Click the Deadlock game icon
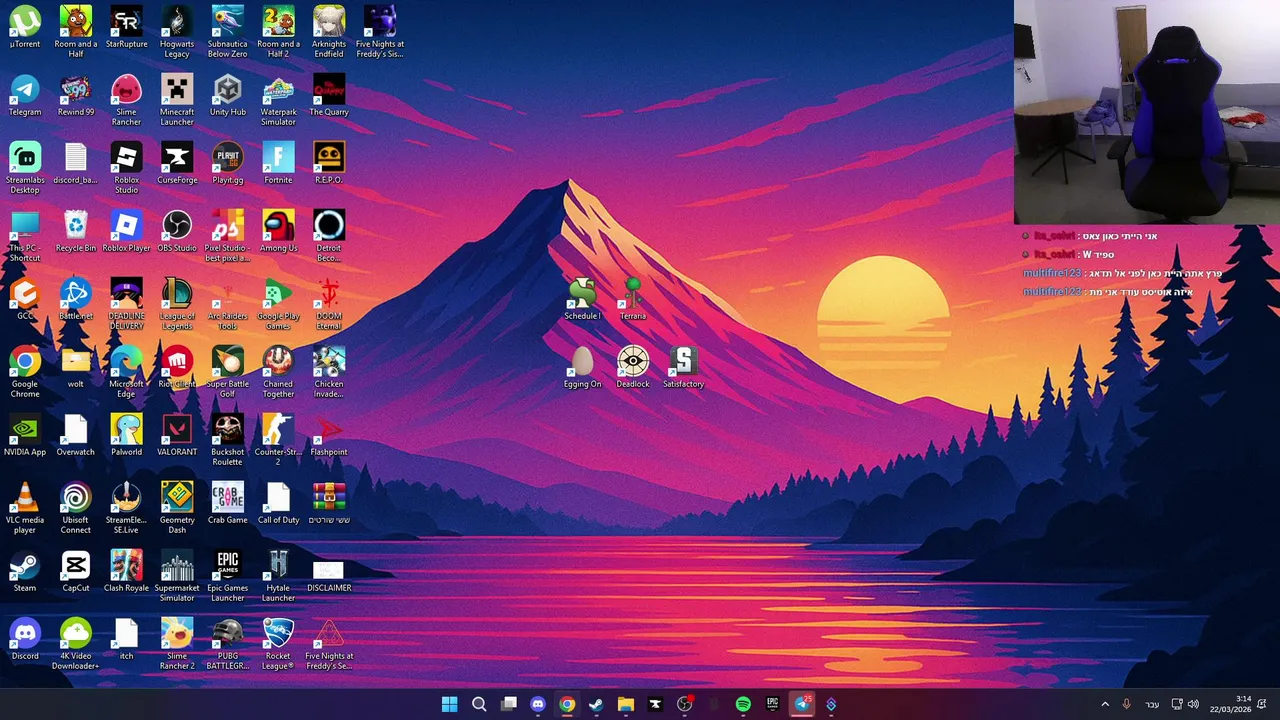This screenshot has width=1280, height=720. 633,368
